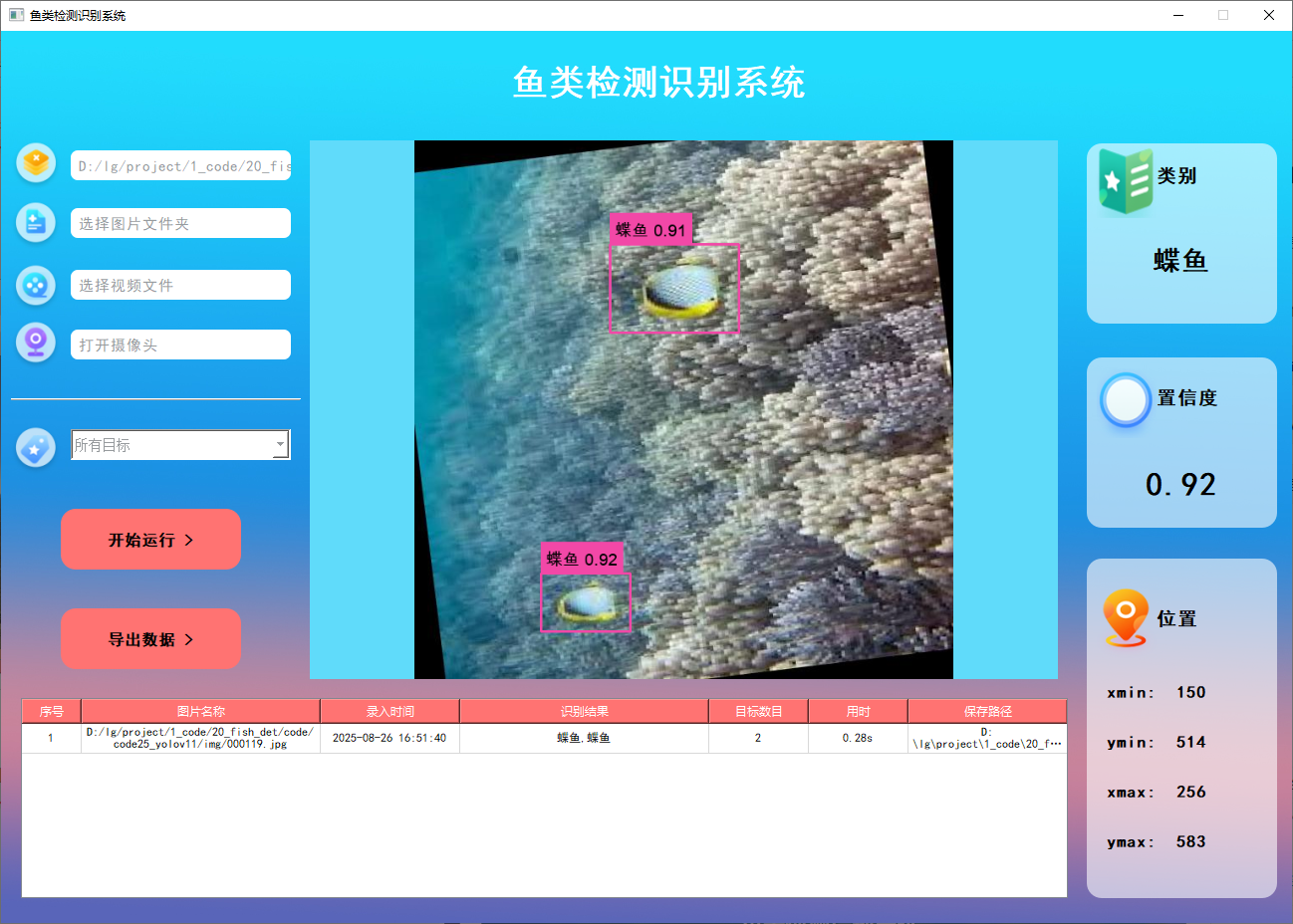Click the circular 置信度 confidence icon
This screenshot has width=1293, height=924.
coord(1125,400)
